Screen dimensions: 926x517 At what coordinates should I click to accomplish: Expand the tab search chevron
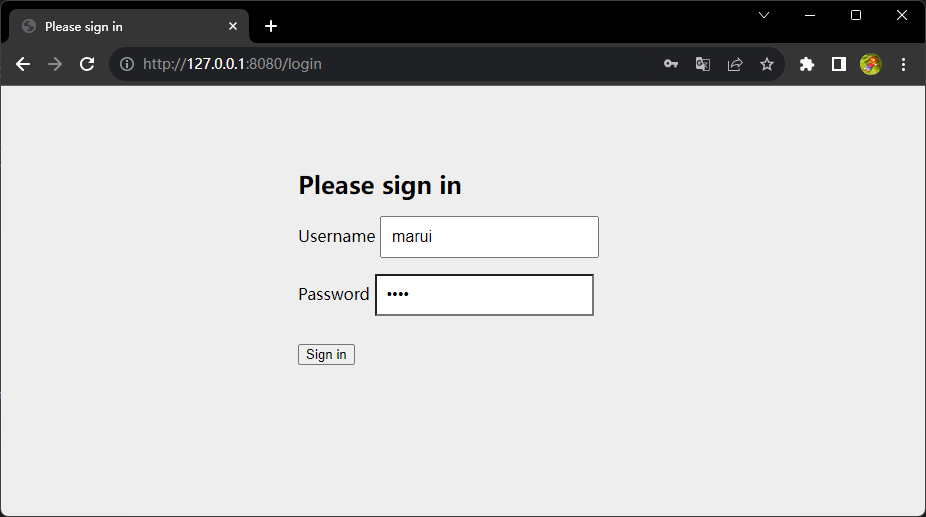tap(764, 15)
